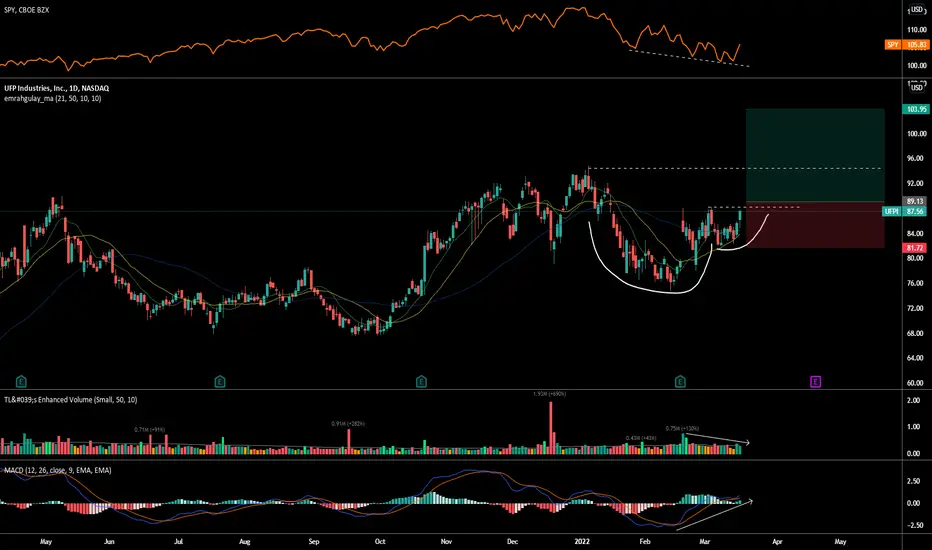Open the USD currency selector in the SPY pane
Screen dimensions: 932x550
click(x=917, y=10)
